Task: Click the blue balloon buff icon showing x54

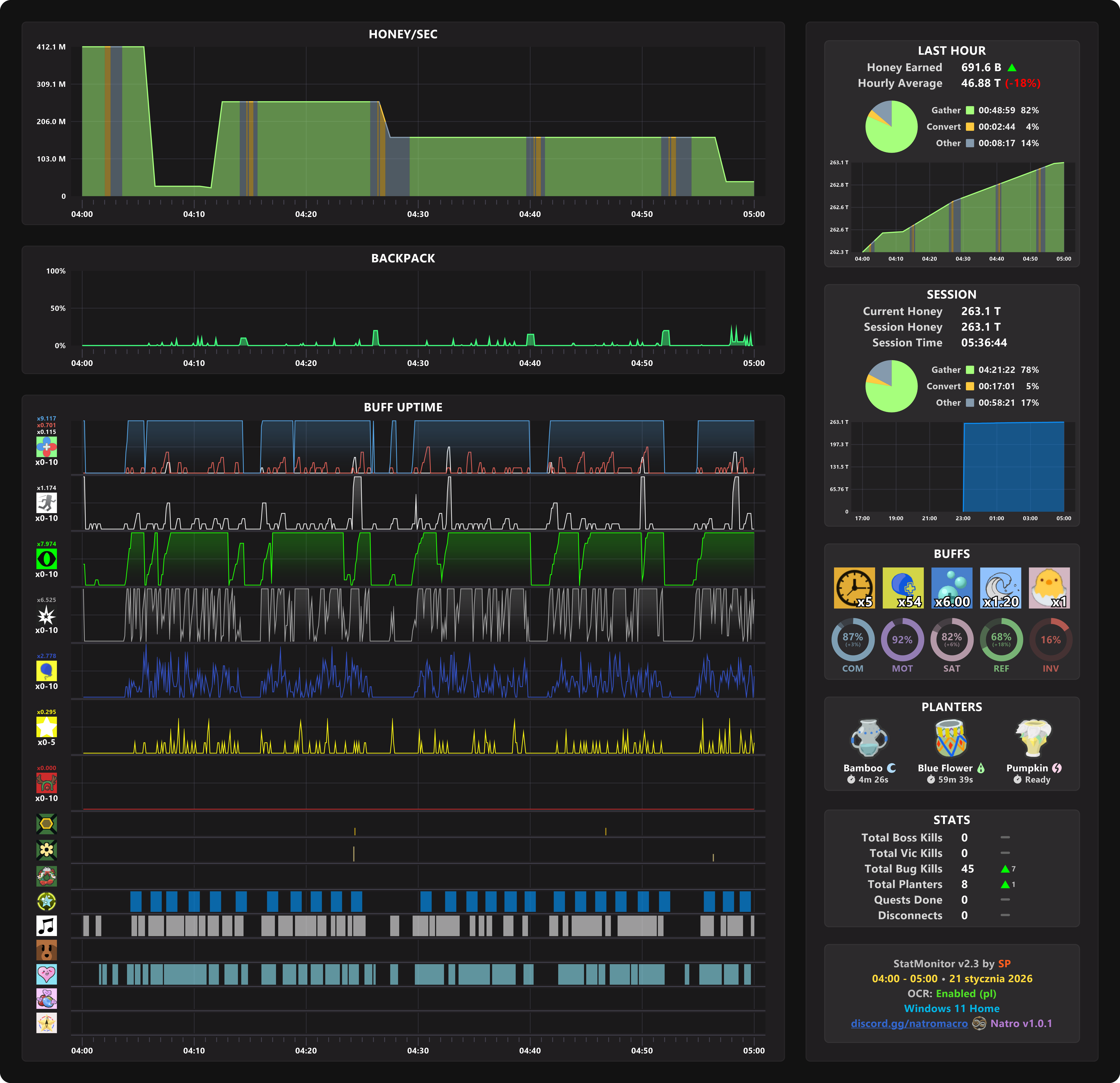Action: [903, 587]
